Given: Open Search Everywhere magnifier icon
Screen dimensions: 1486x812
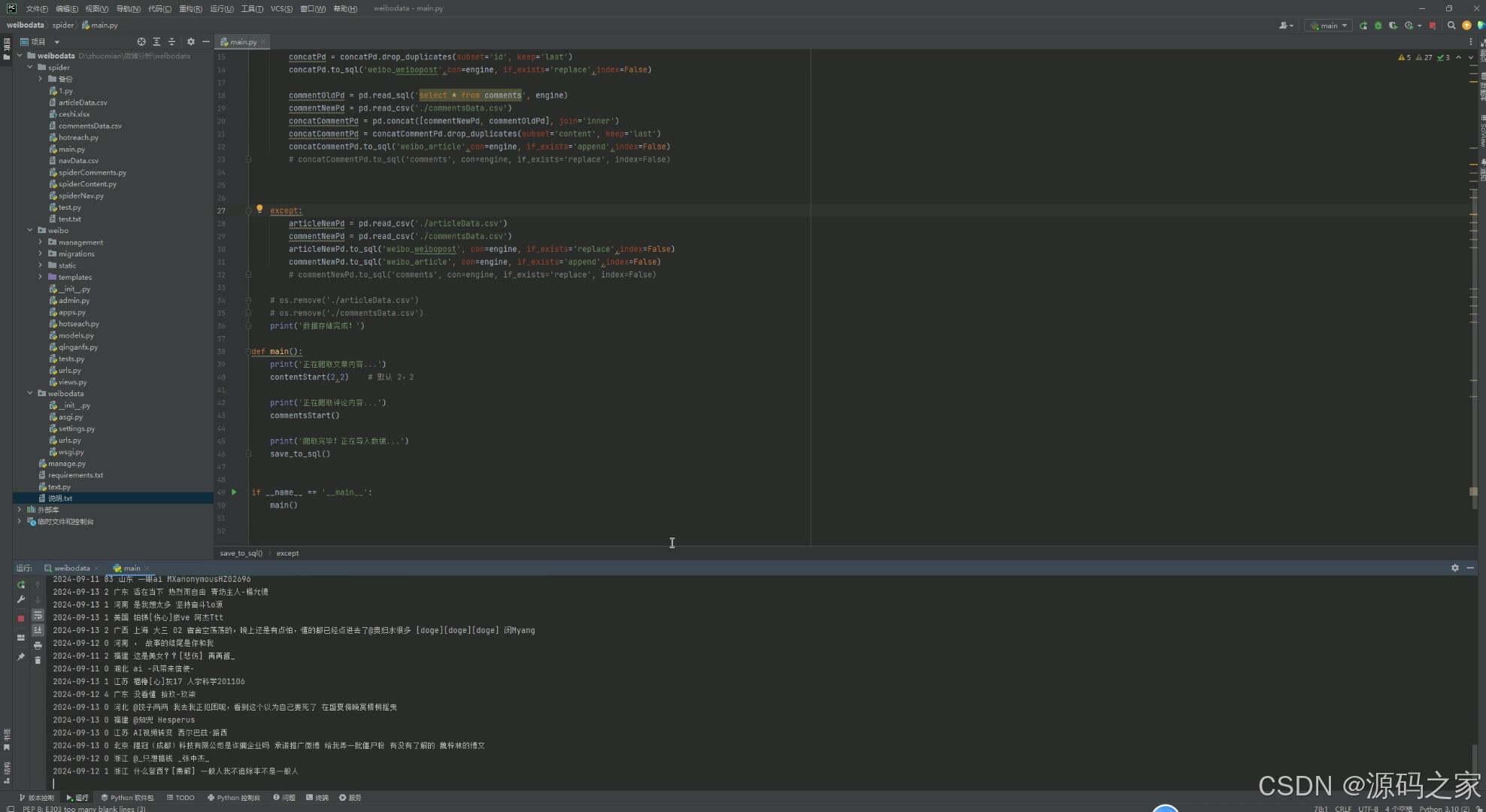Looking at the screenshot, I should [1451, 26].
